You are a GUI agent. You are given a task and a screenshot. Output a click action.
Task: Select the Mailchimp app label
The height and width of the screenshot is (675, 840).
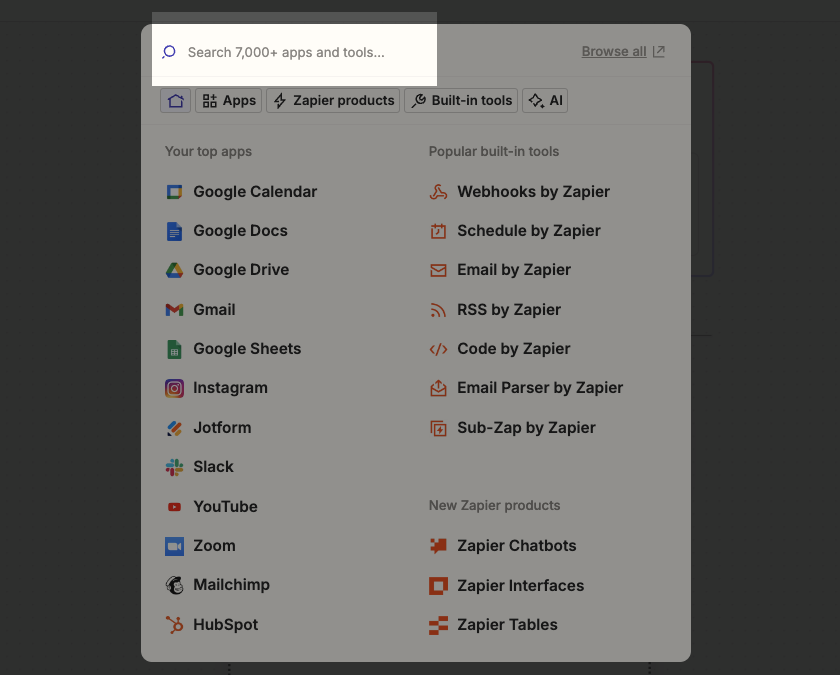coord(231,585)
